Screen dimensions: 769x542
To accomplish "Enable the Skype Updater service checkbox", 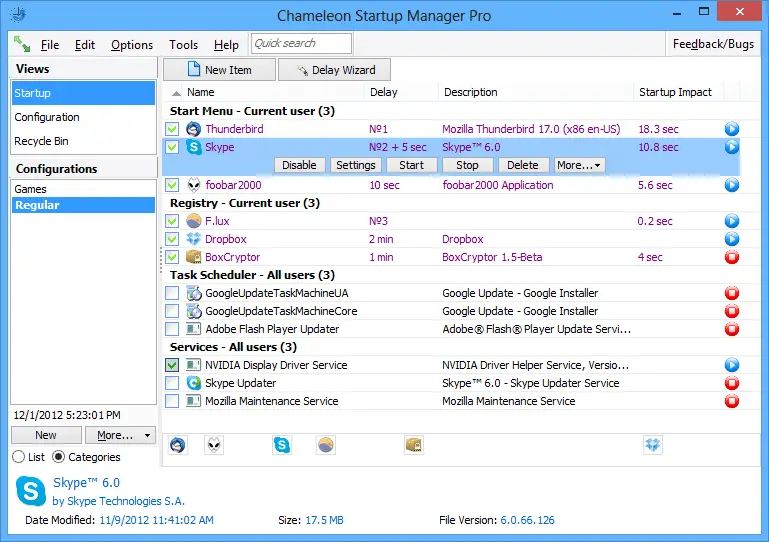I will click(173, 383).
